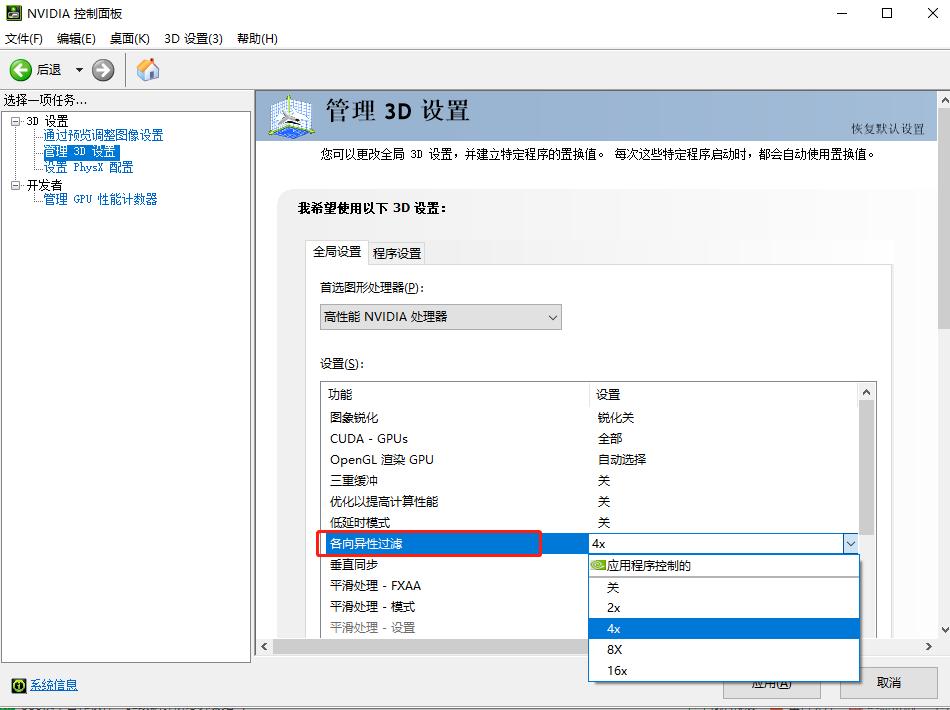The height and width of the screenshot is (710, 950).
Task: Open the 首选图形处理器 dropdown
Action: pos(553,316)
